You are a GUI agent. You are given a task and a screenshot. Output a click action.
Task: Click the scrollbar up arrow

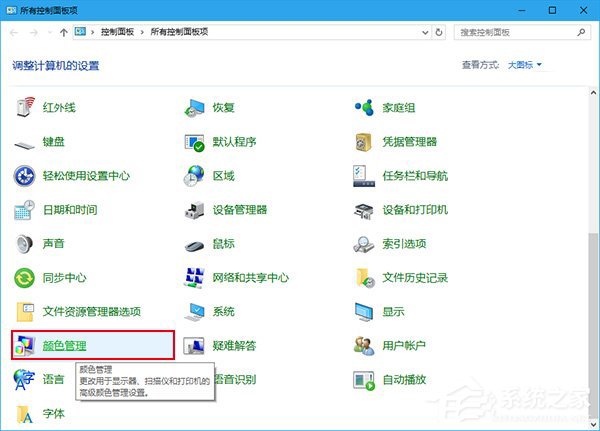click(x=593, y=93)
